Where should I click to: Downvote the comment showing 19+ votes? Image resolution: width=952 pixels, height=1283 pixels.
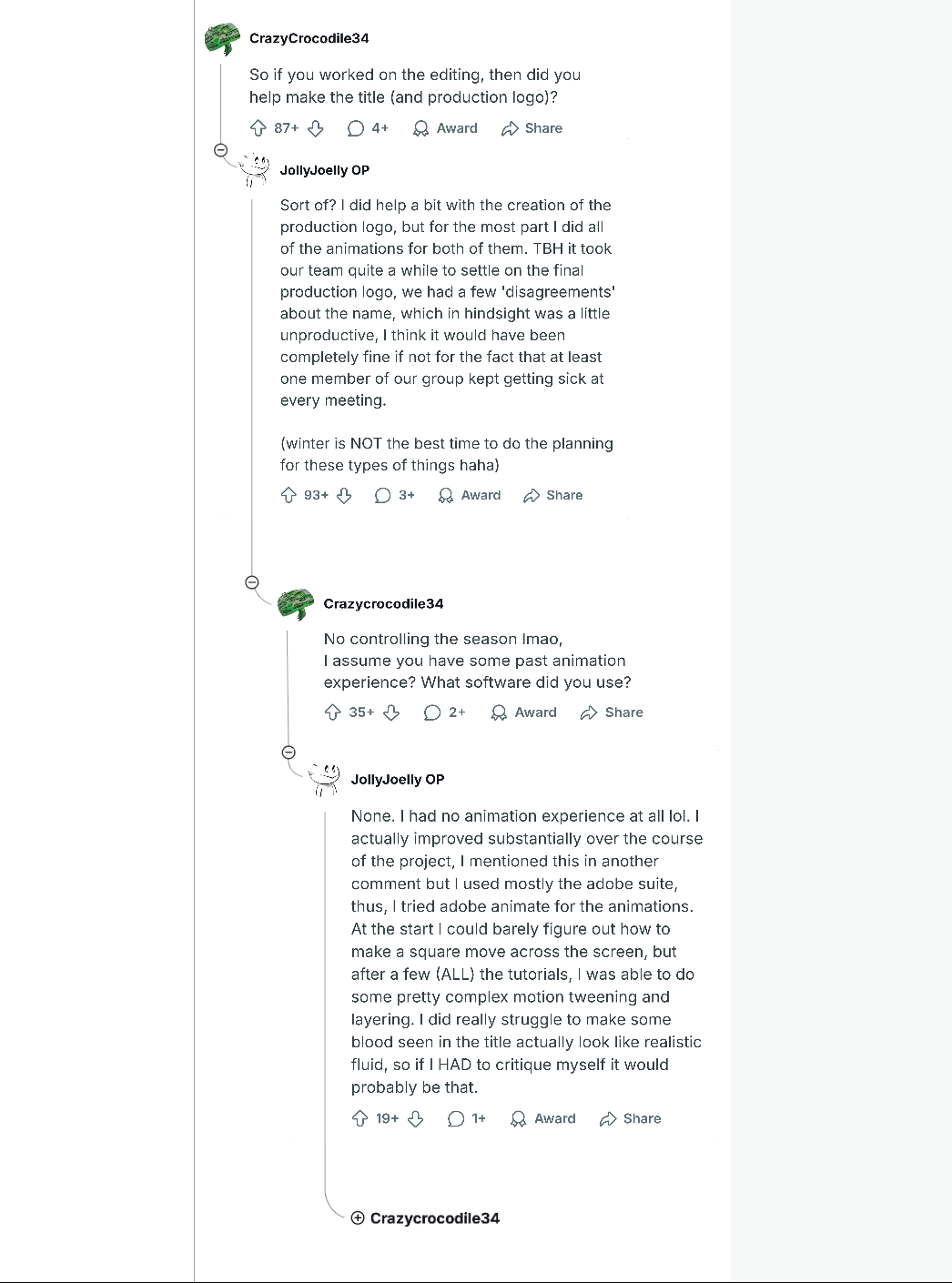pyautogui.click(x=416, y=1118)
